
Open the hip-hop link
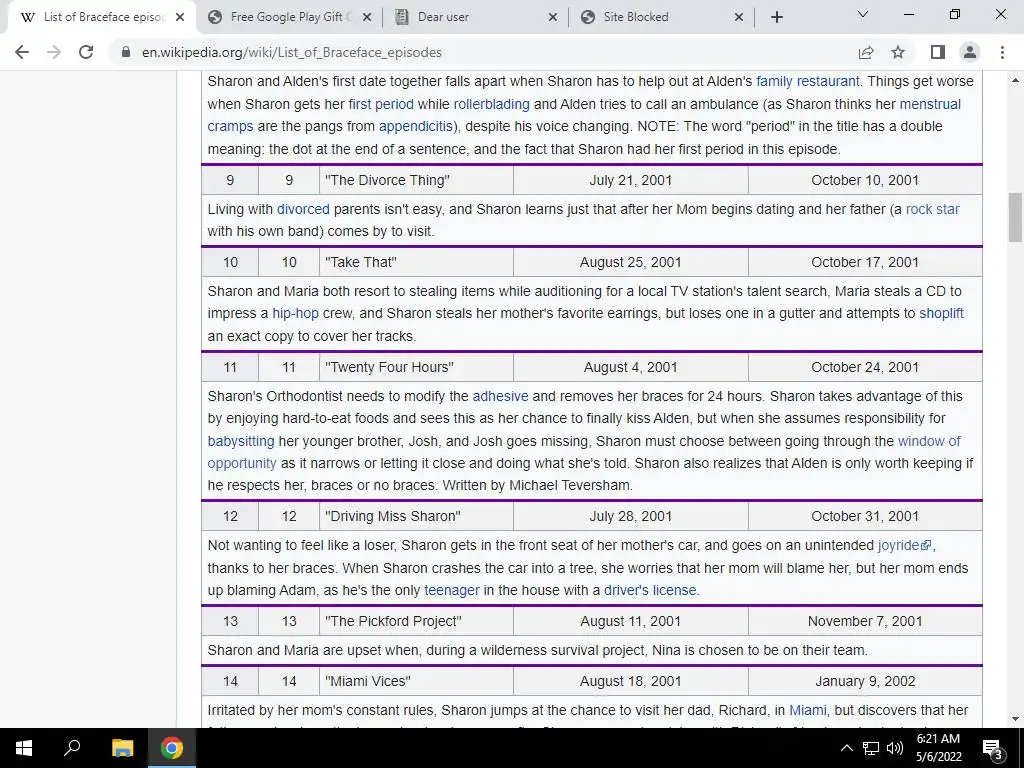point(295,313)
